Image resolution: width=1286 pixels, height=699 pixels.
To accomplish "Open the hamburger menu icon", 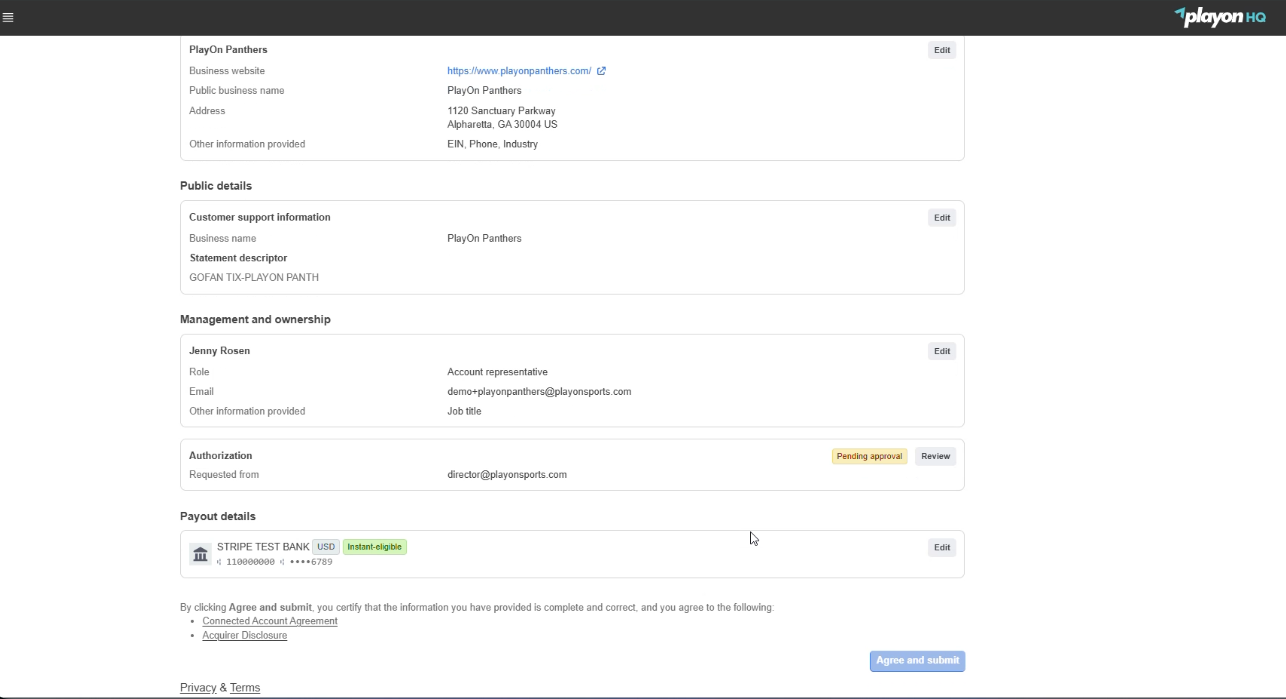I will pos(8,18).
